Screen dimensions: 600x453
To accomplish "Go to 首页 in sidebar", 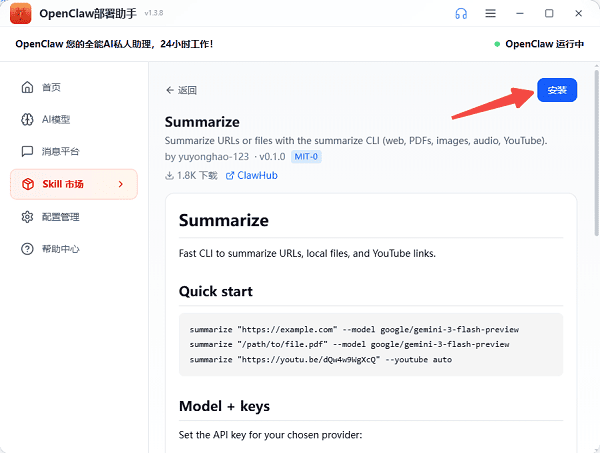I will tap(51, 87).
